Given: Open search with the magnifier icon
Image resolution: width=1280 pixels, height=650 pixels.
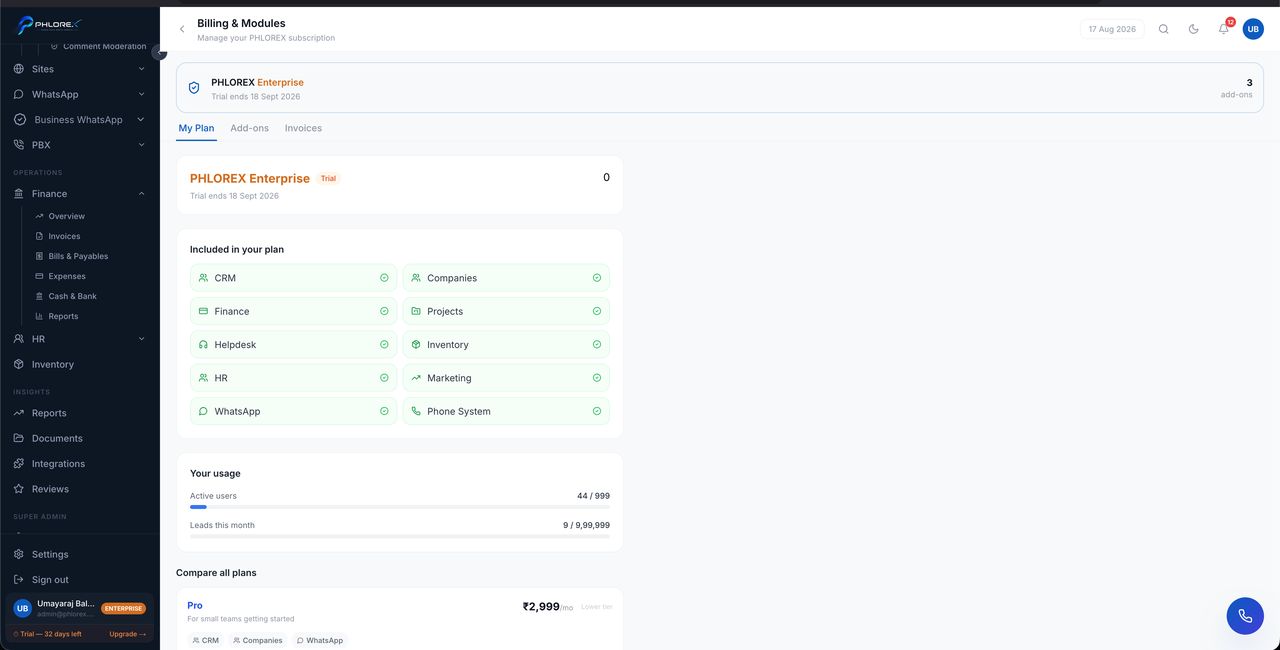Looking at the screenshot, I should (x=1164, y=29).
